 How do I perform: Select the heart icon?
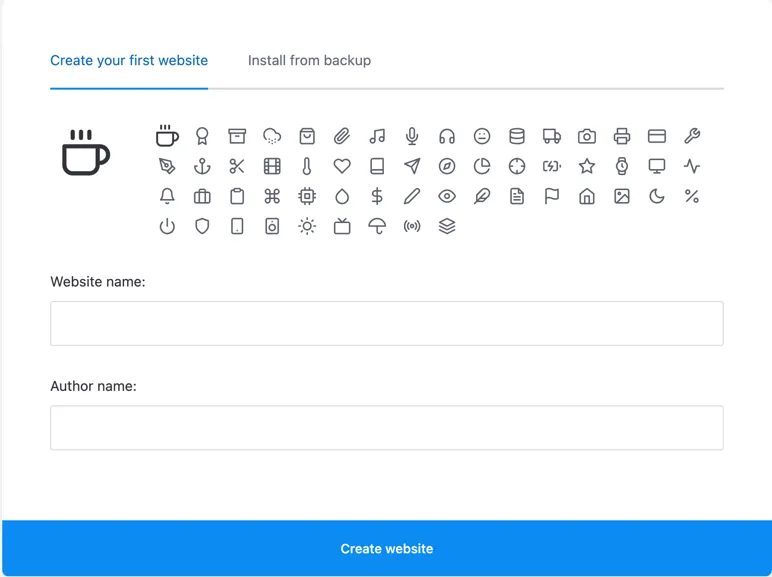click(x=342, y=166)
